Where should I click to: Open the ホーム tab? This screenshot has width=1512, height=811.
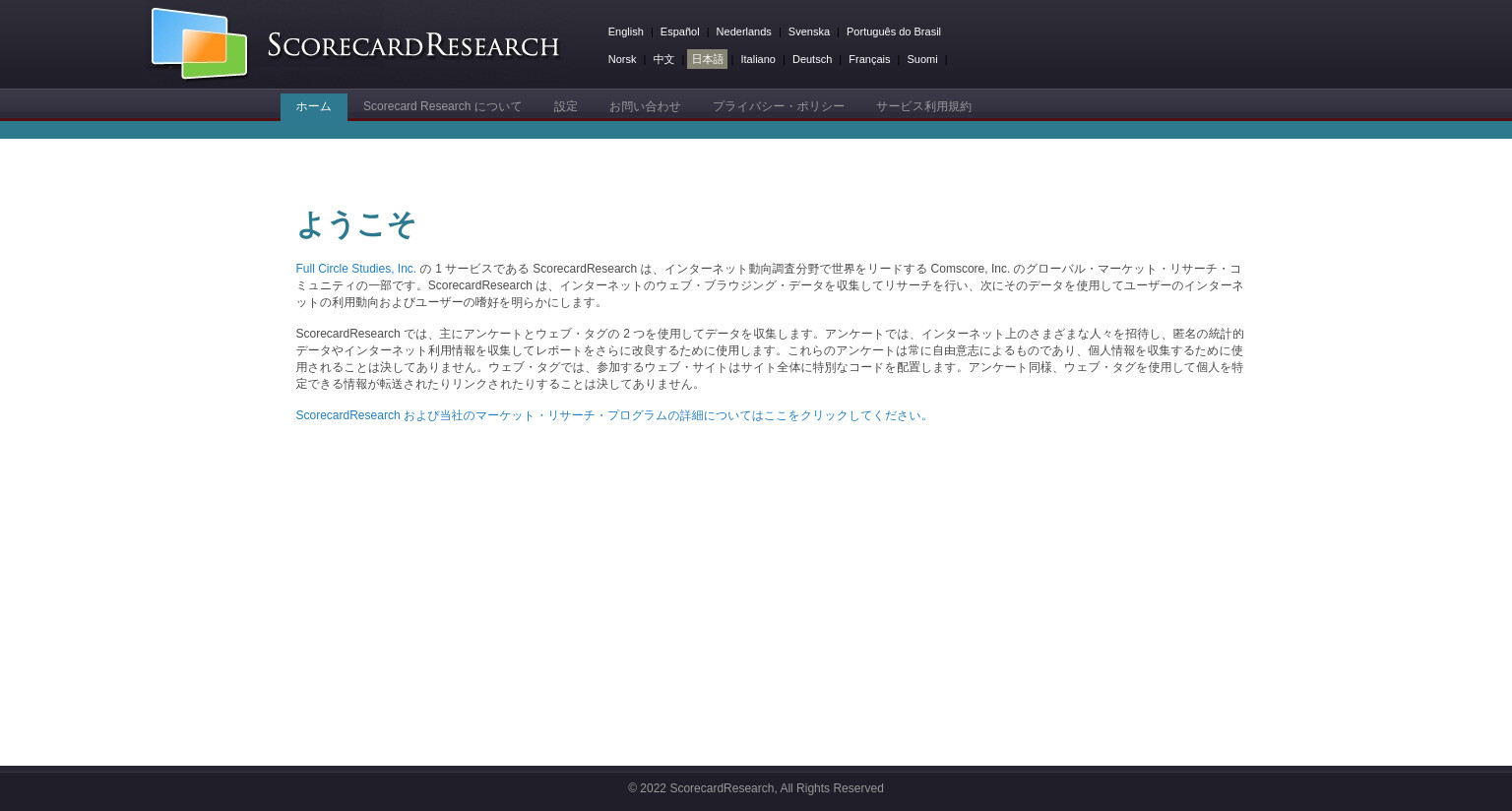(314, 106)
